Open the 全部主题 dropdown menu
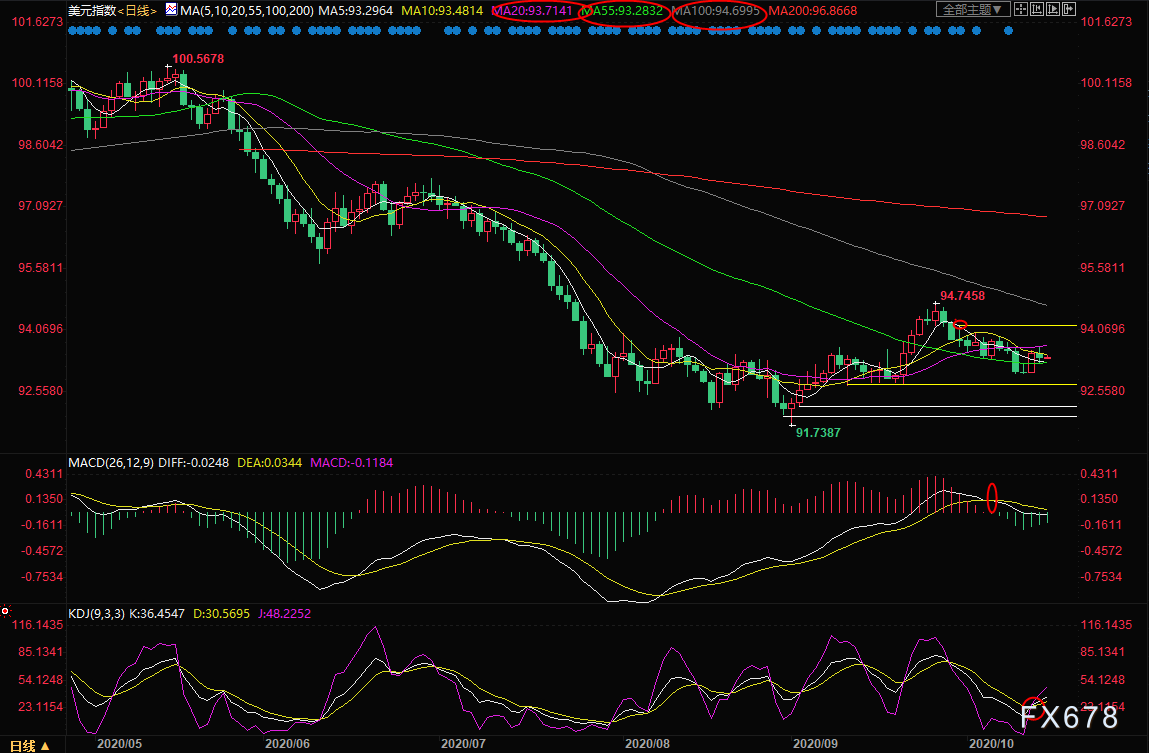The height and width of the screenshot is (753, 1149). click(x=971, y=9)
